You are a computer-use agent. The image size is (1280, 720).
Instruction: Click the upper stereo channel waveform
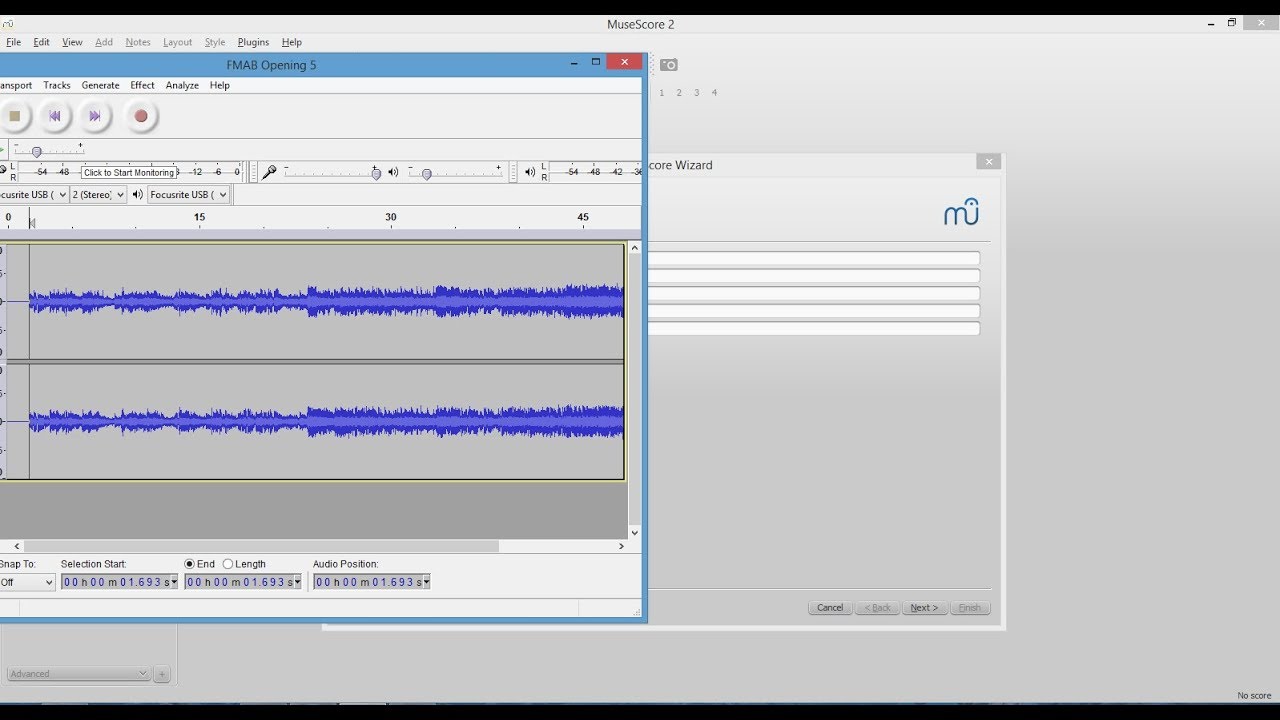tap(314, 301)
